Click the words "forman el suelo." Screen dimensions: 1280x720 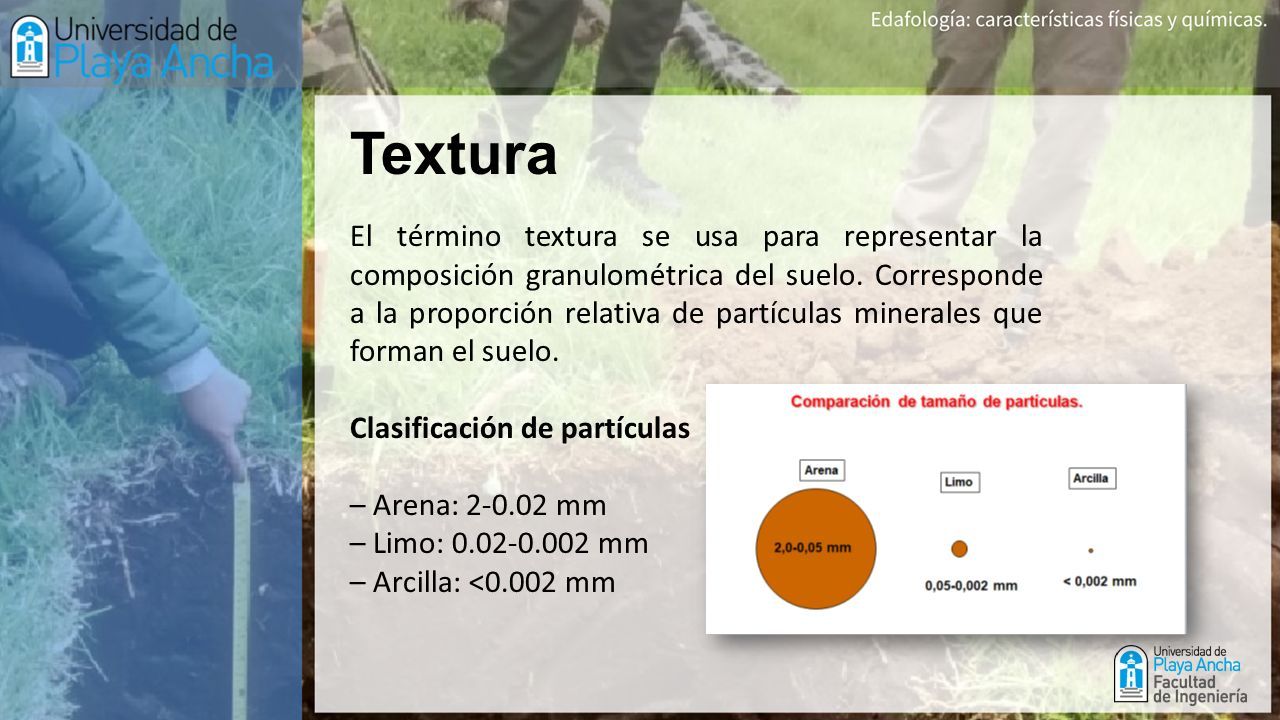tap(454, 351)
